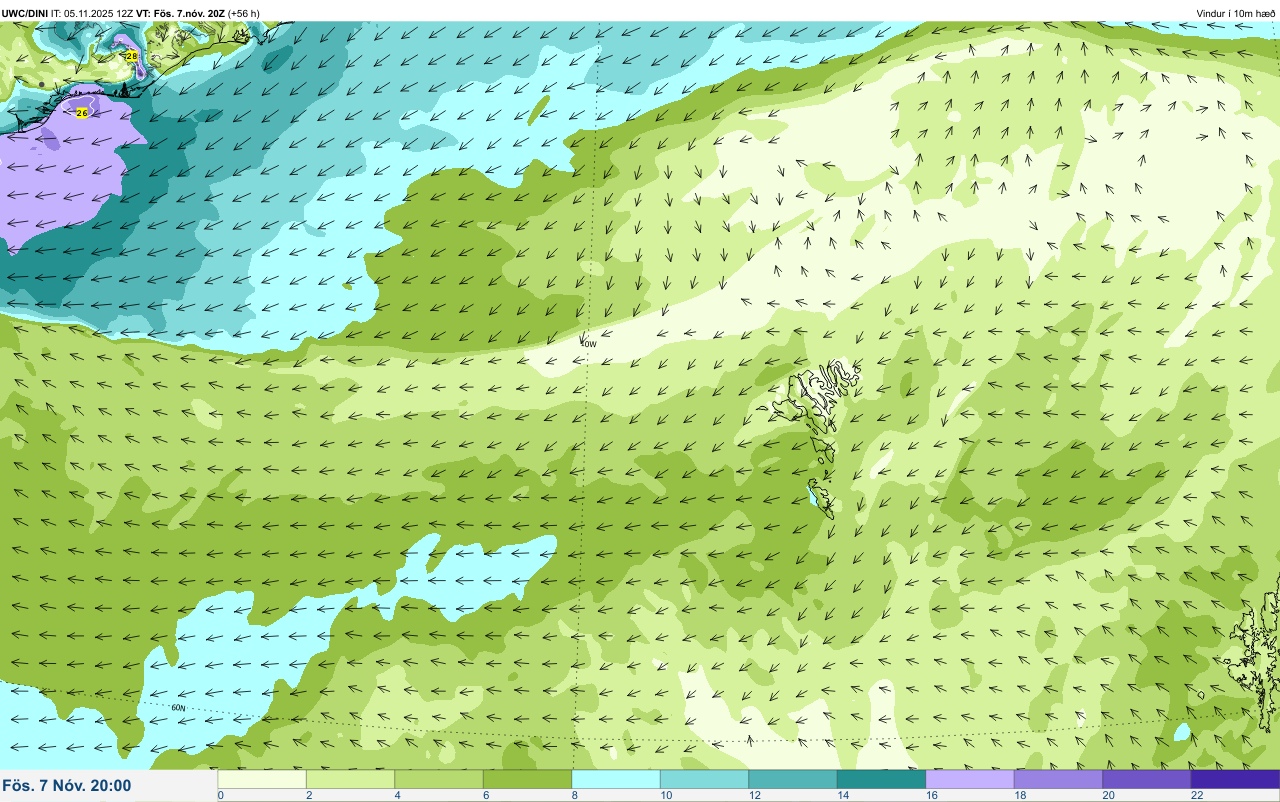Click the 0–2 palest legend color swatch
Image resolution: width=1280 pixels, height=802 pixels.
[262, 779]
